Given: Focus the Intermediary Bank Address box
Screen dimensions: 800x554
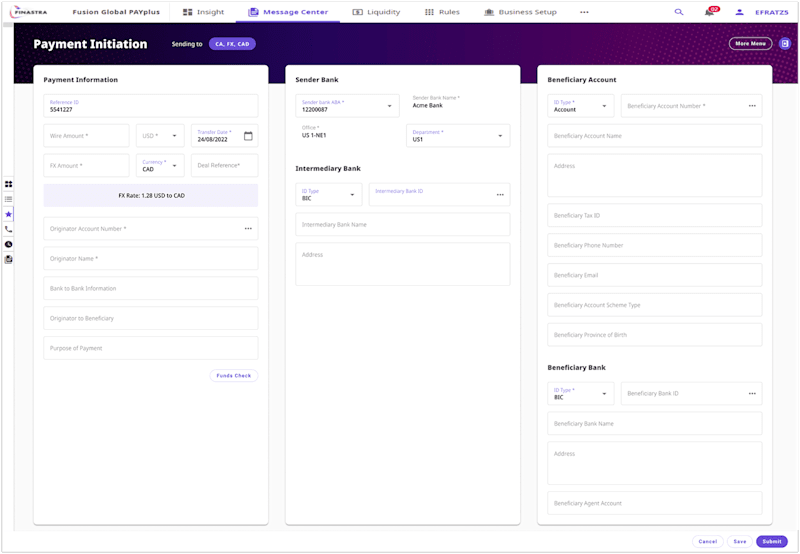Looking at the screenshot, I should (403, 264).
